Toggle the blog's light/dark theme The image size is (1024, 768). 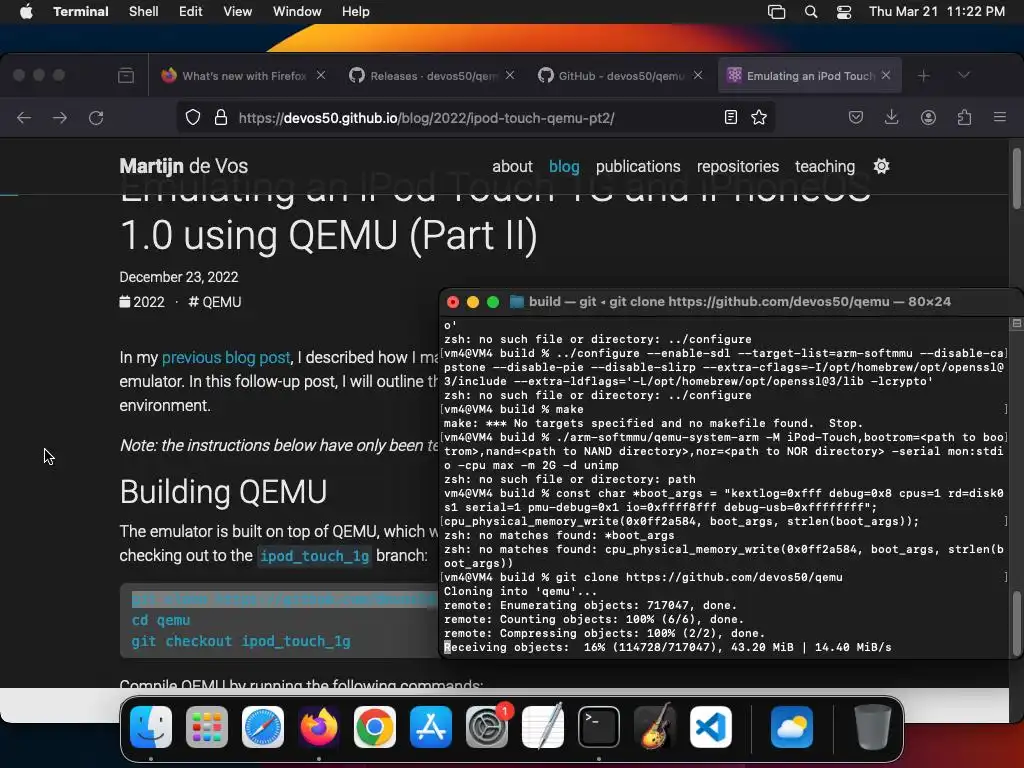pyautogui.click(x=881, y=166)
